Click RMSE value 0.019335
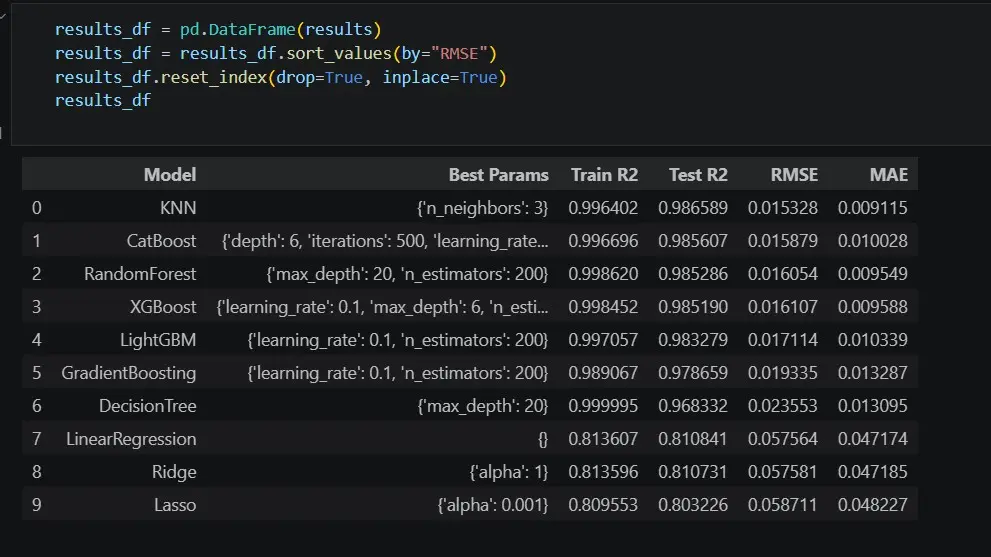 [x=782, y=372]
